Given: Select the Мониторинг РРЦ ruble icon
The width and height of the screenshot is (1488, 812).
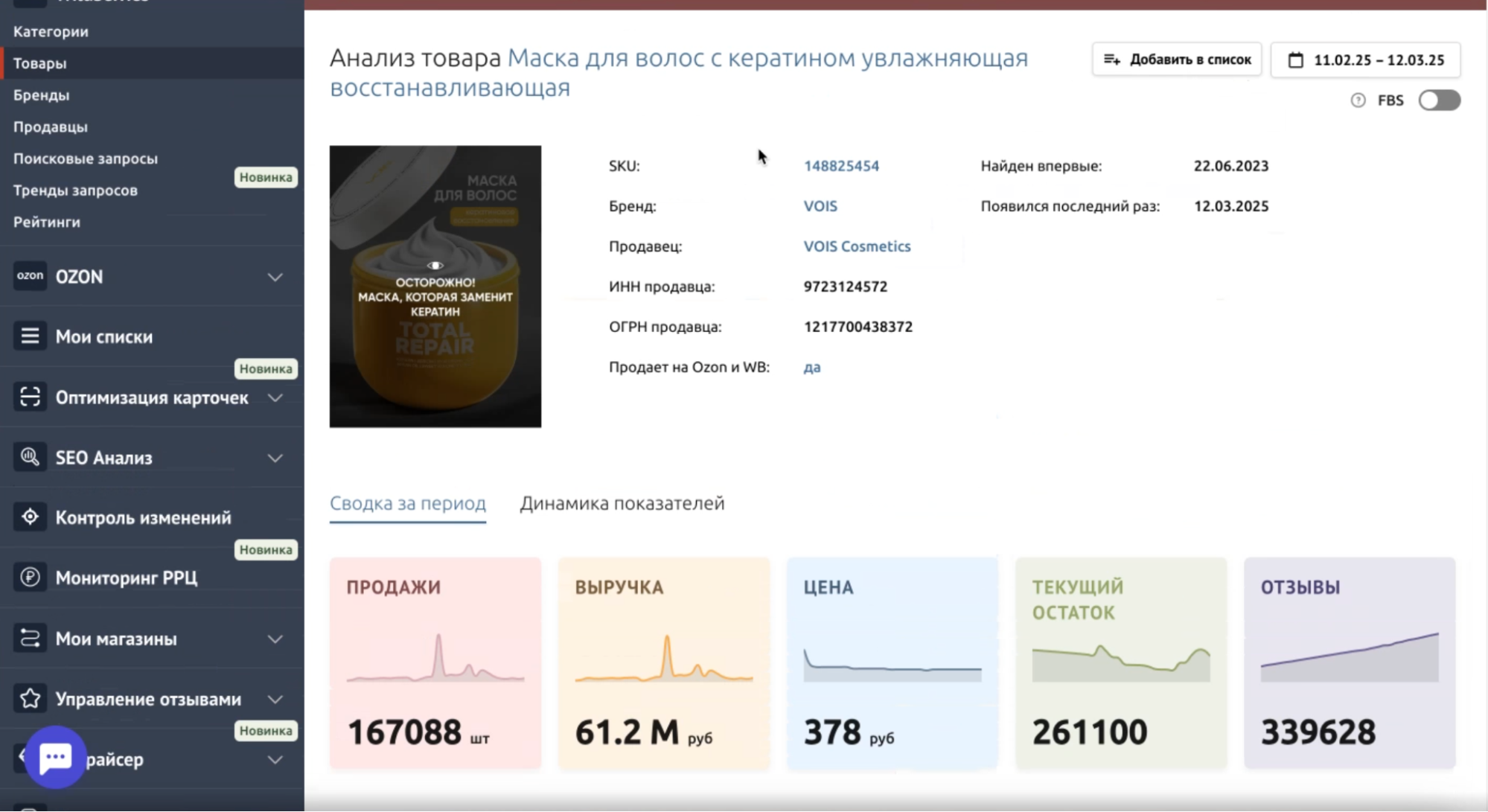Looking at the screenshot, I should [x=30, y=577].
